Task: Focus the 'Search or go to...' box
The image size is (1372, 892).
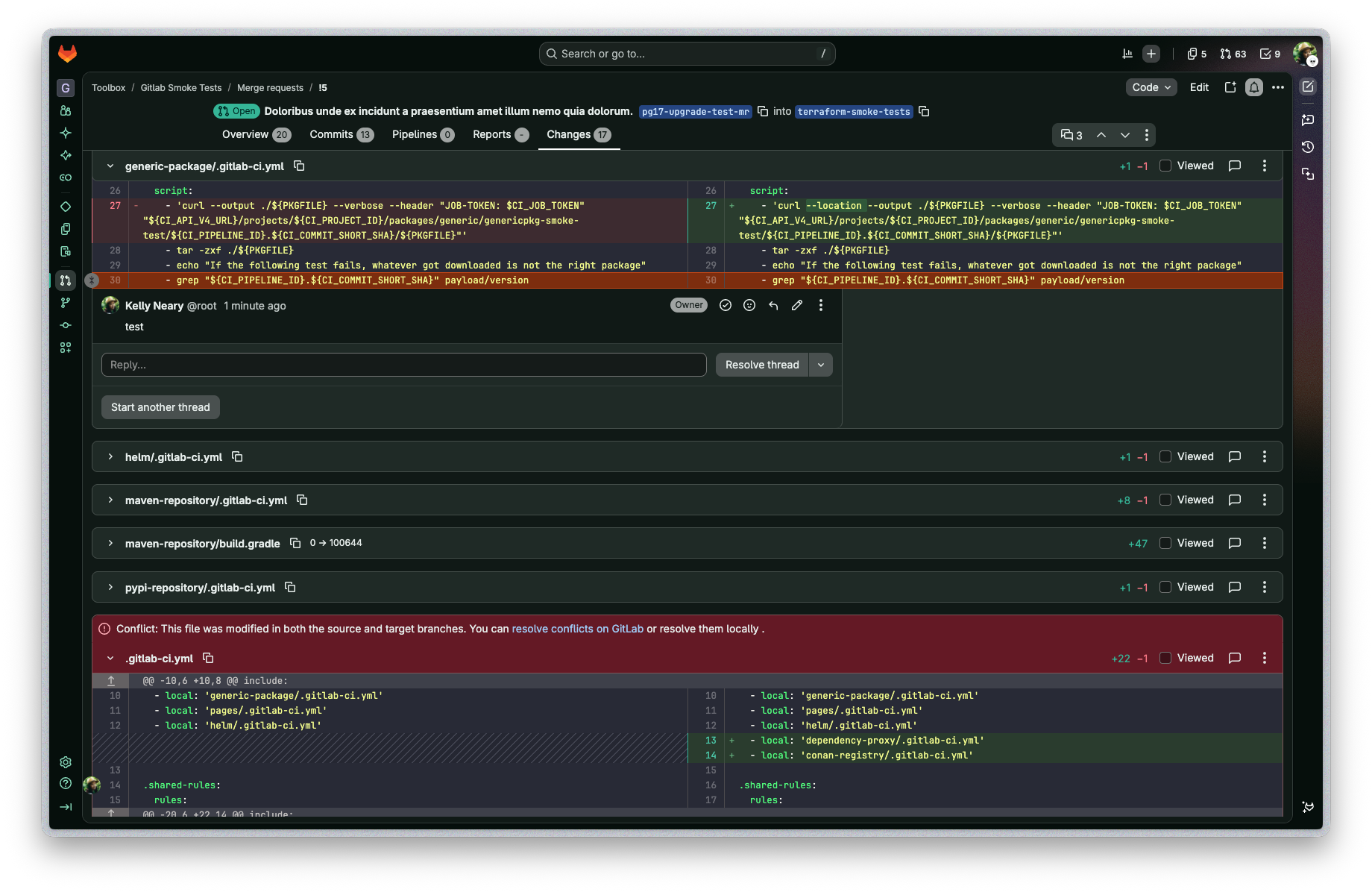Action: click(x=687, y=54)
